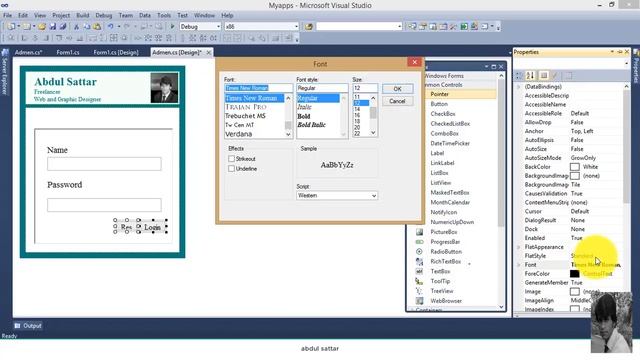Click the Cut scissors icon
640x360 pixels.
tap(76, 27)
